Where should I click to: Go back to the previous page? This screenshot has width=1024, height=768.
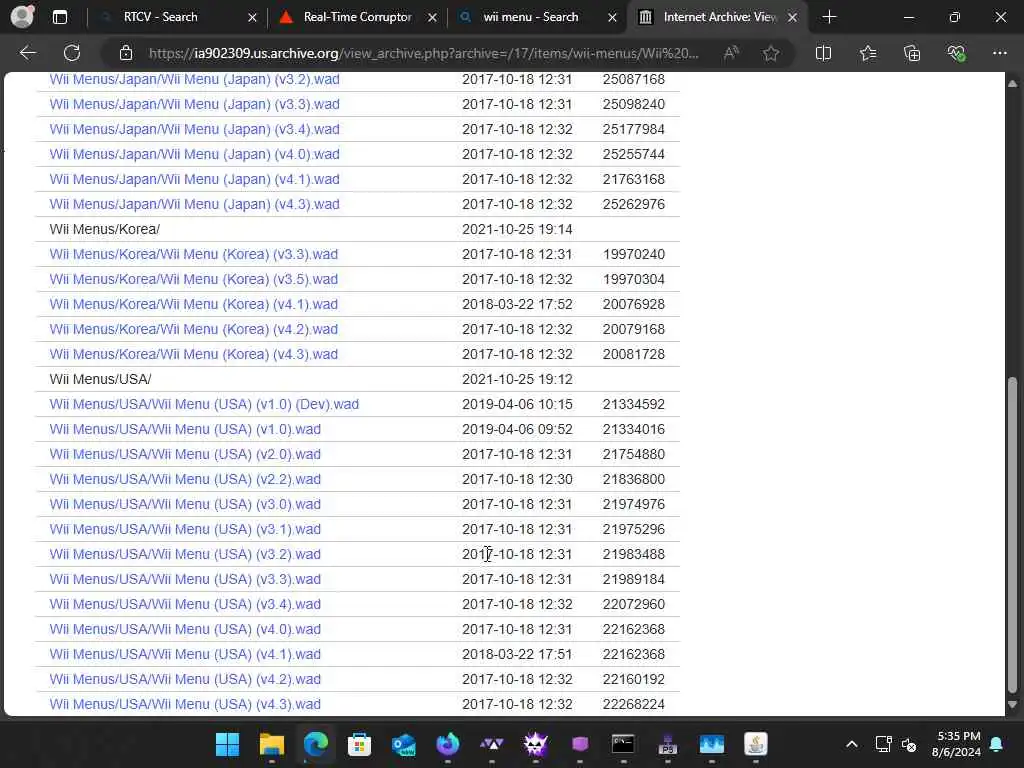27,53
